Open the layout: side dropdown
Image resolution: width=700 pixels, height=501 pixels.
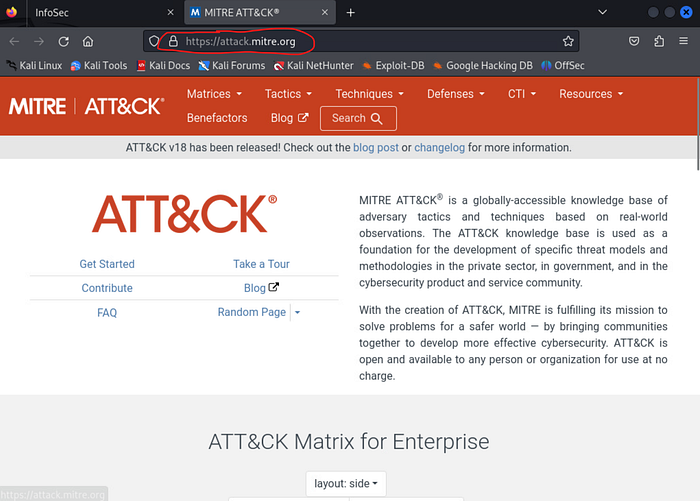click(x=346, y=484)
